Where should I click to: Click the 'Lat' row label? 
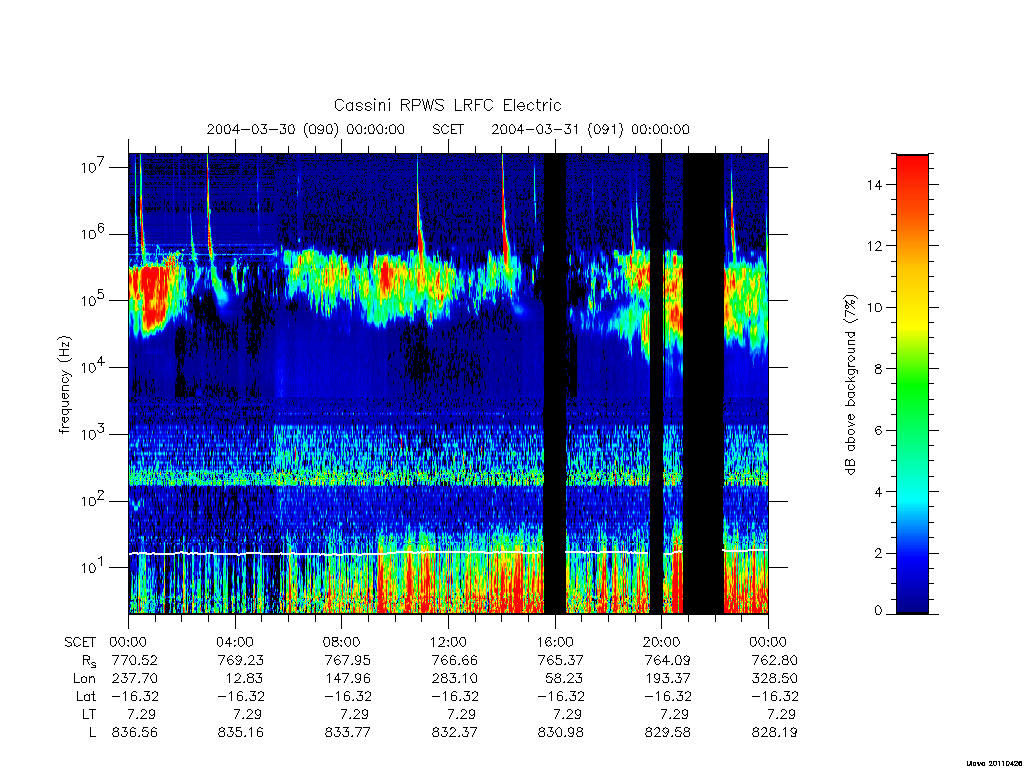[86, 697]
